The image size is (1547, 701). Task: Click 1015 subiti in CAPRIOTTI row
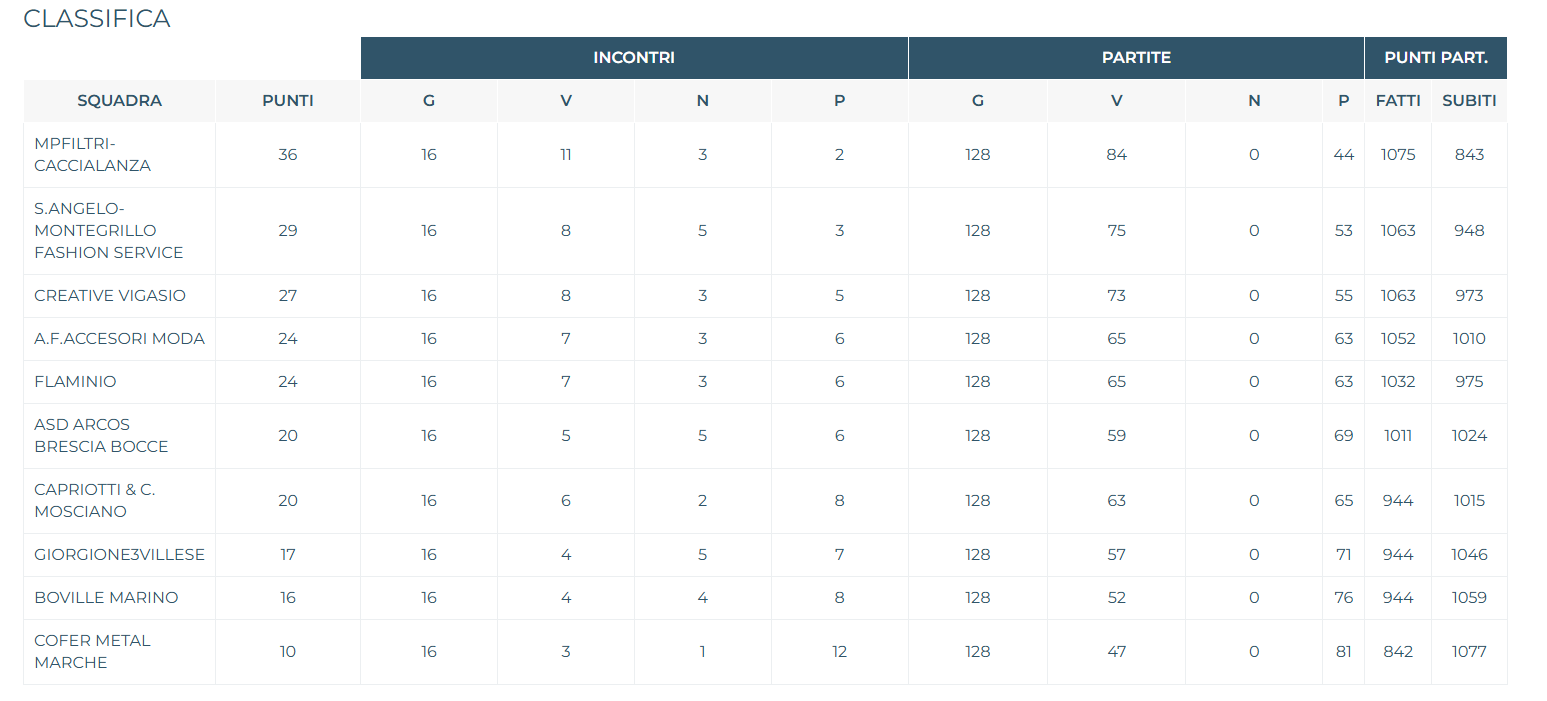(1469, 501)
